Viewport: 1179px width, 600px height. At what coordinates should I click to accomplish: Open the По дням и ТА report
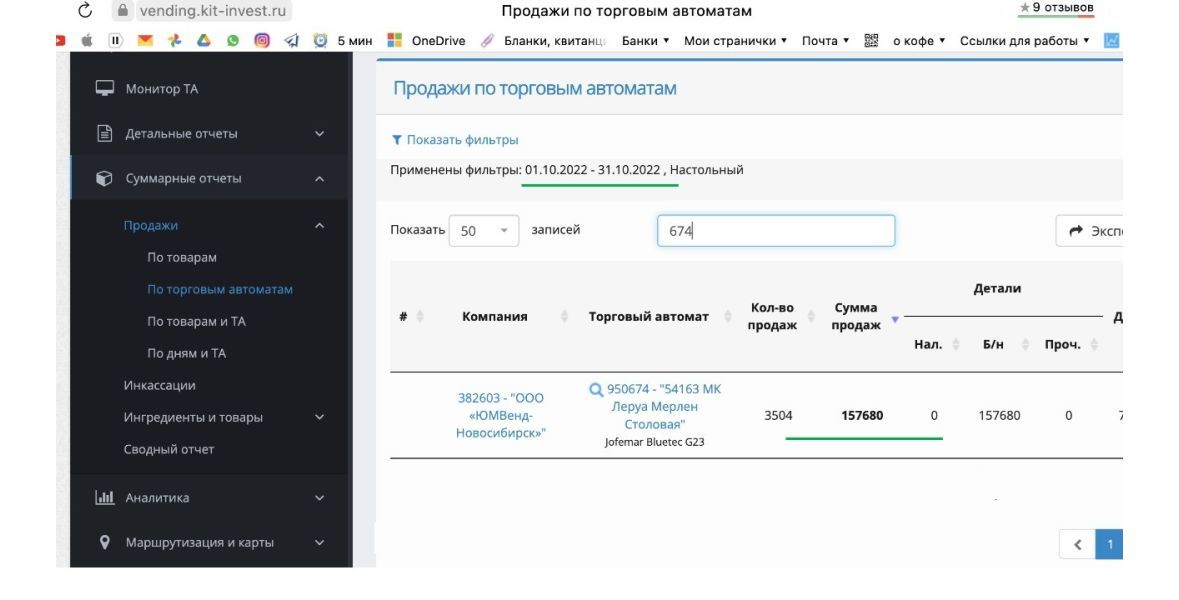tap(186, 353)
